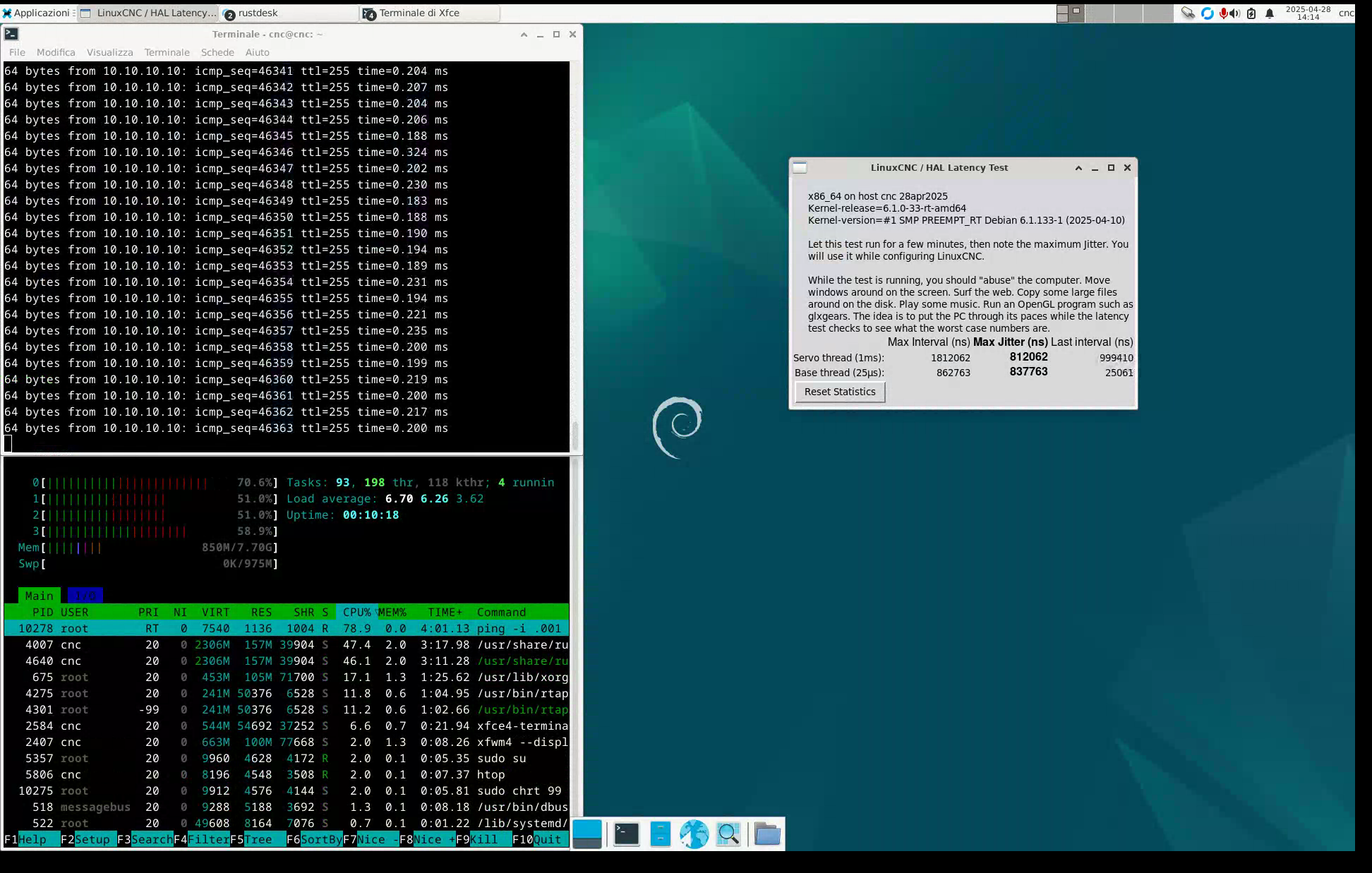Click the HAL Latency Test window menu icon
The image size is (1372, 873).
click(800, 167)
